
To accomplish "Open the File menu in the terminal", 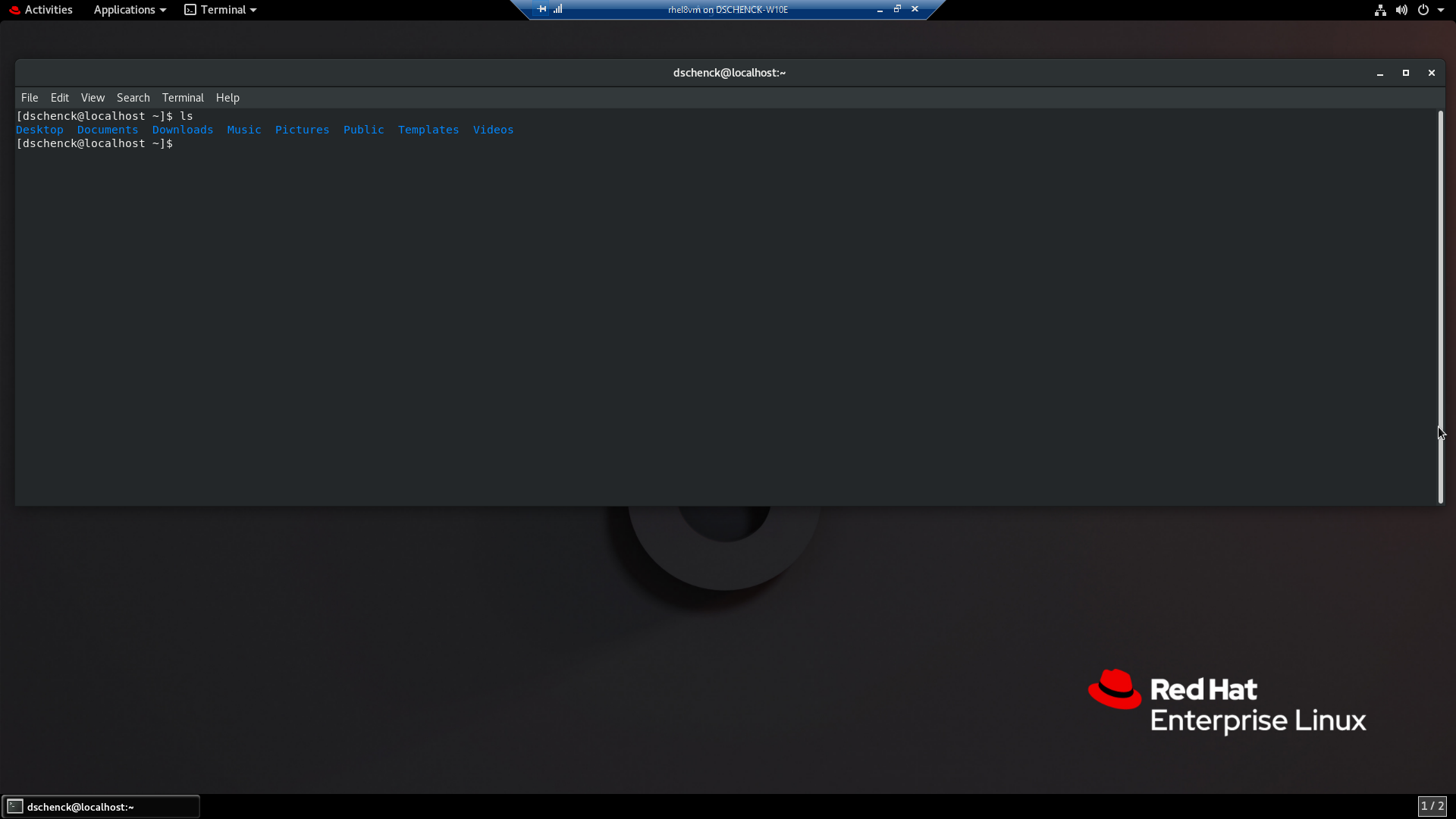I will click(x=30, y=97).
